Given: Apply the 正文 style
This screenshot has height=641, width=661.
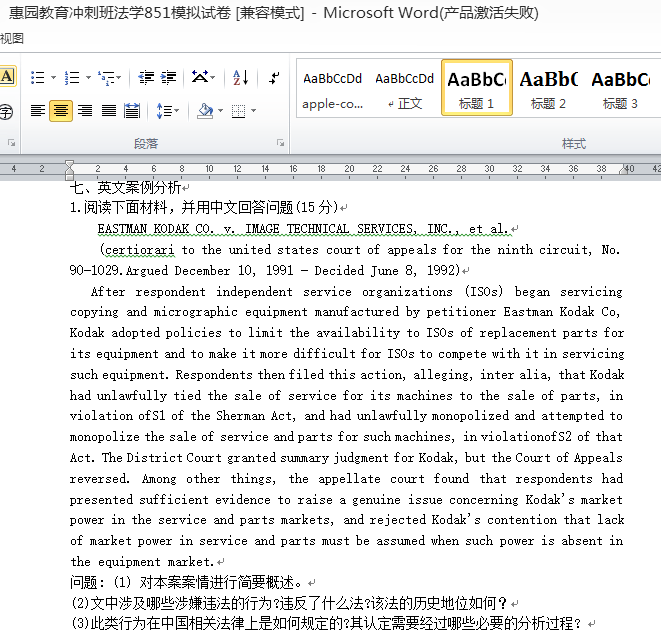Looking at the screenshot, I should [x=404, y=88].
